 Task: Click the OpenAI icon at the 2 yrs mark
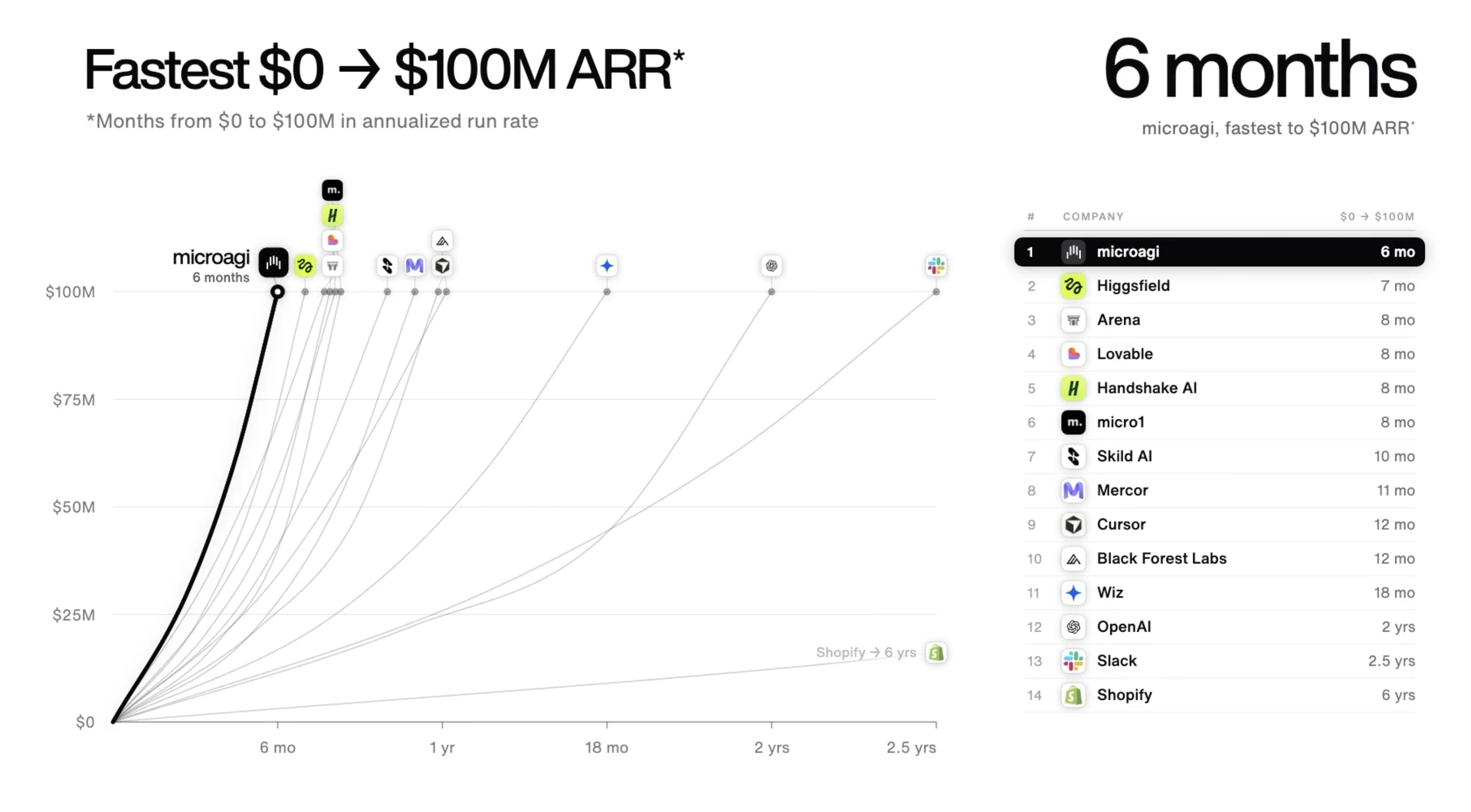pos(772,266)
